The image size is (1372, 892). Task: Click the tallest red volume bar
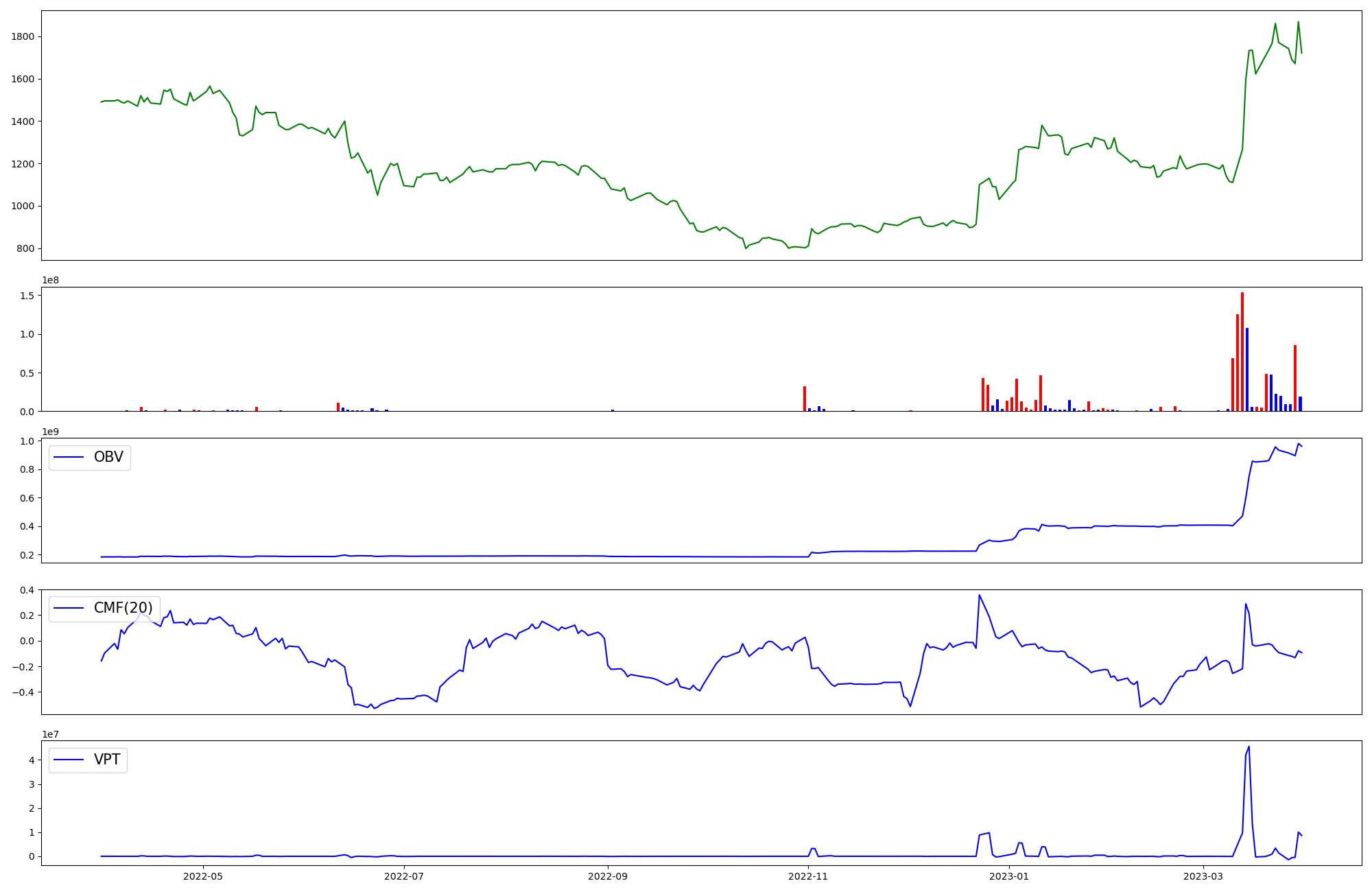pyautogui.click(x=1242, y=351)
